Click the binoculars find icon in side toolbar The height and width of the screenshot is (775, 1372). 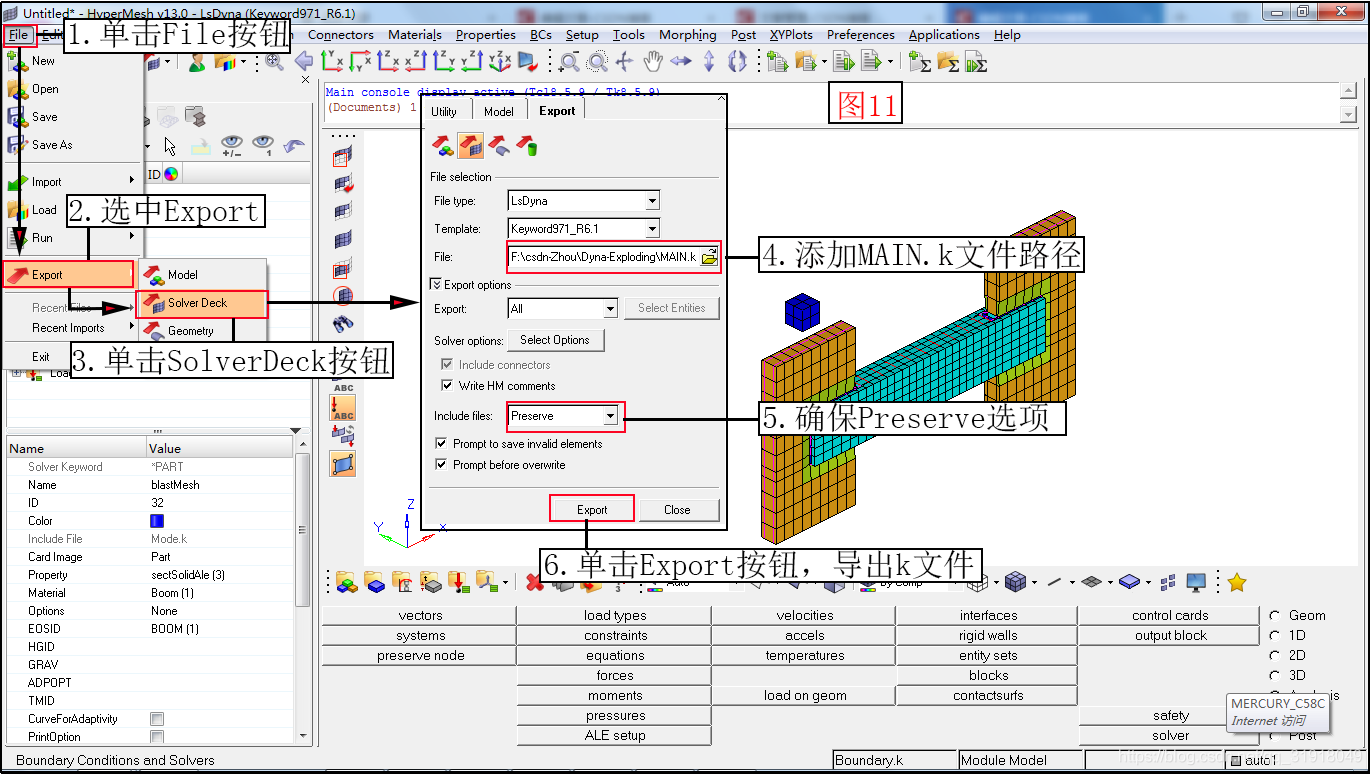343,324
